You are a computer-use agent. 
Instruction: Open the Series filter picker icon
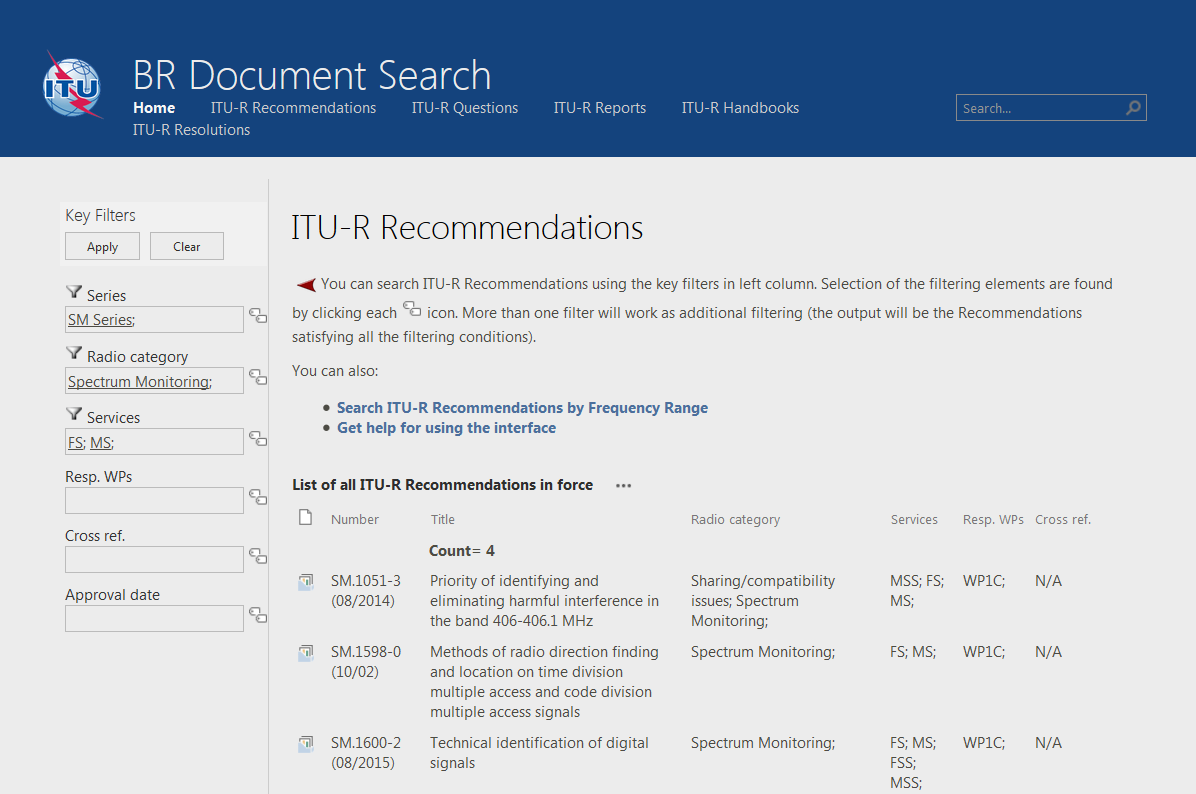(x=258, y=316)
